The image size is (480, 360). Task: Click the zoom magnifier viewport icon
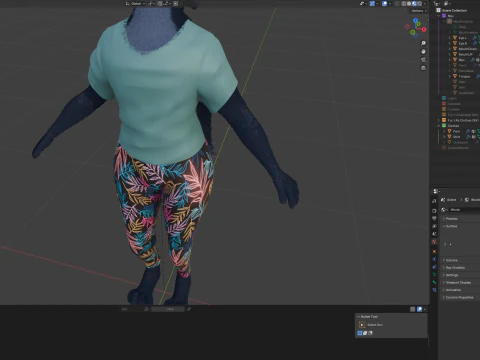423,43
